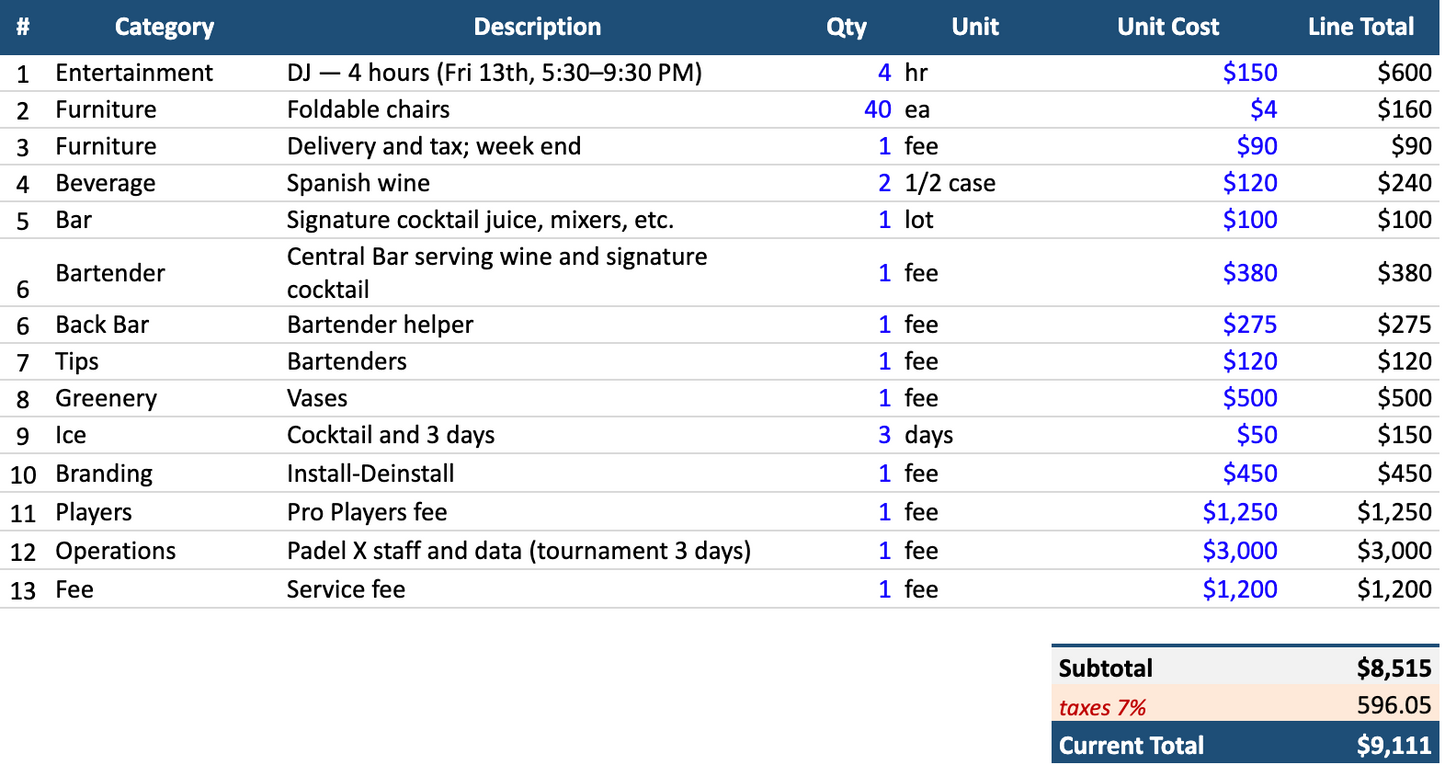This screenshot has width=1445, height=765.
Task: Select the Pro Players fee $1,250 unit cost
Action: 1168,512
